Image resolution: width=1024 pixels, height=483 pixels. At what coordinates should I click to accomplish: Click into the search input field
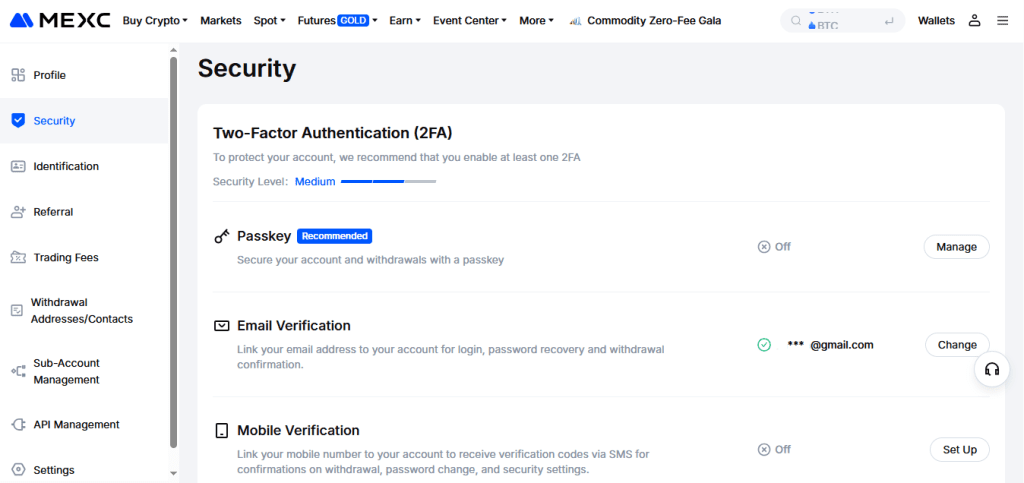click(842, 21)
